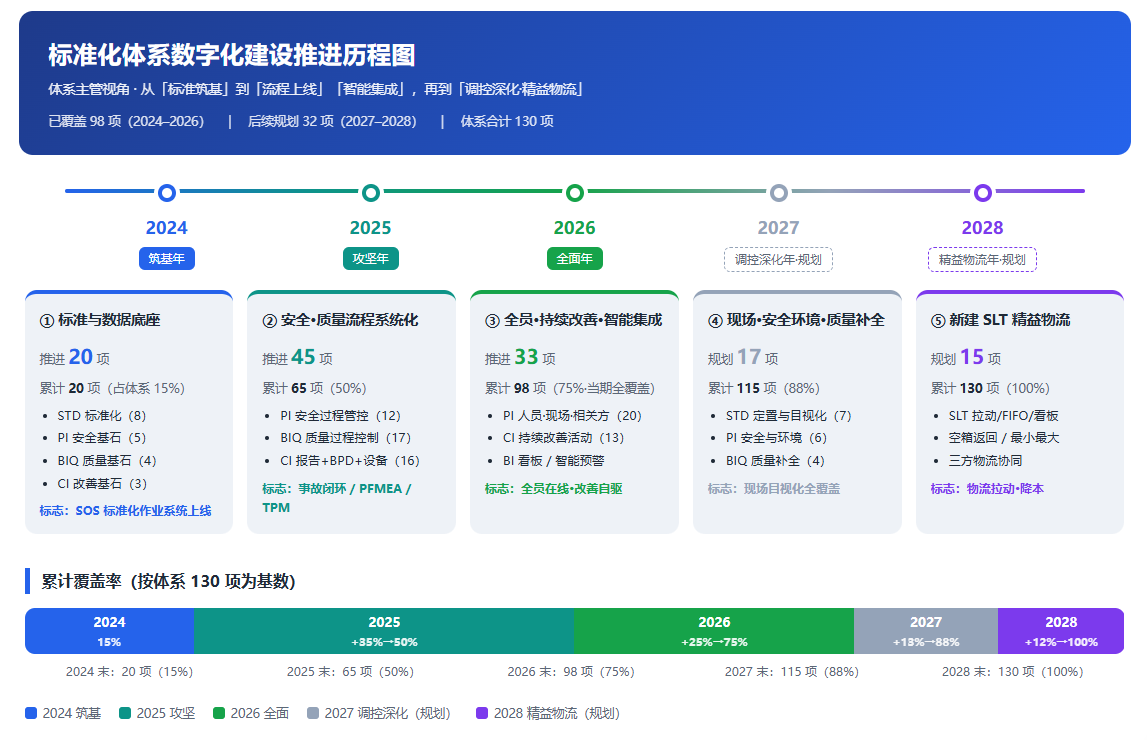This screenshot has height=740, width=1147.
Task: Click 推进 45 项 count in card ②
Action: [298, 358]
